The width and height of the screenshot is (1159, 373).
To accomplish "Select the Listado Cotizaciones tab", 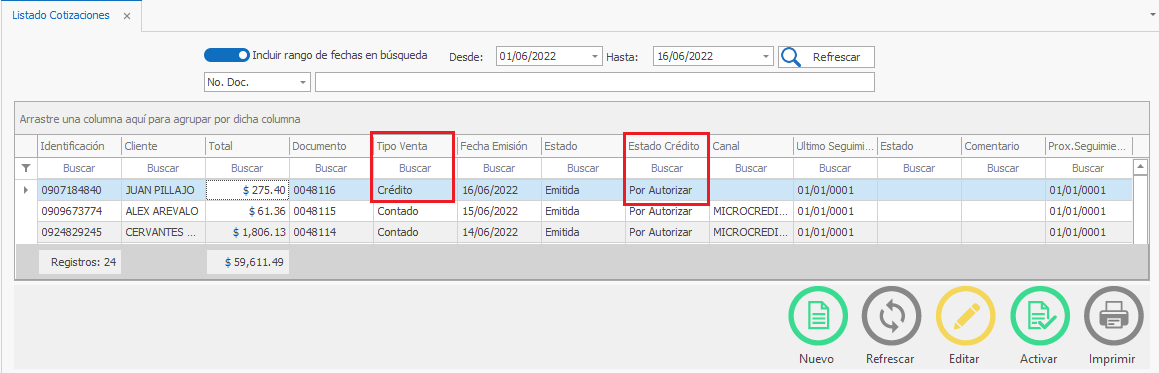I will click(x=61, y=16).
